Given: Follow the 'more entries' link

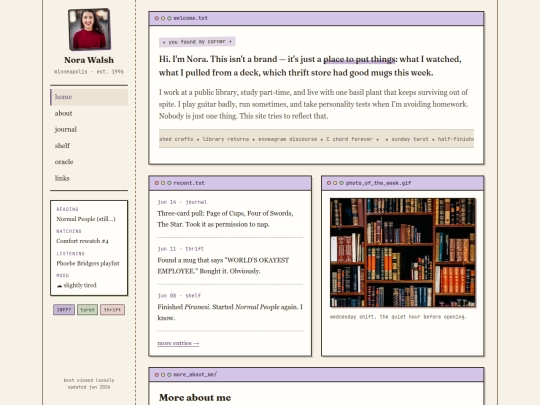Looking at the screenshot, I should coord(178,343).
